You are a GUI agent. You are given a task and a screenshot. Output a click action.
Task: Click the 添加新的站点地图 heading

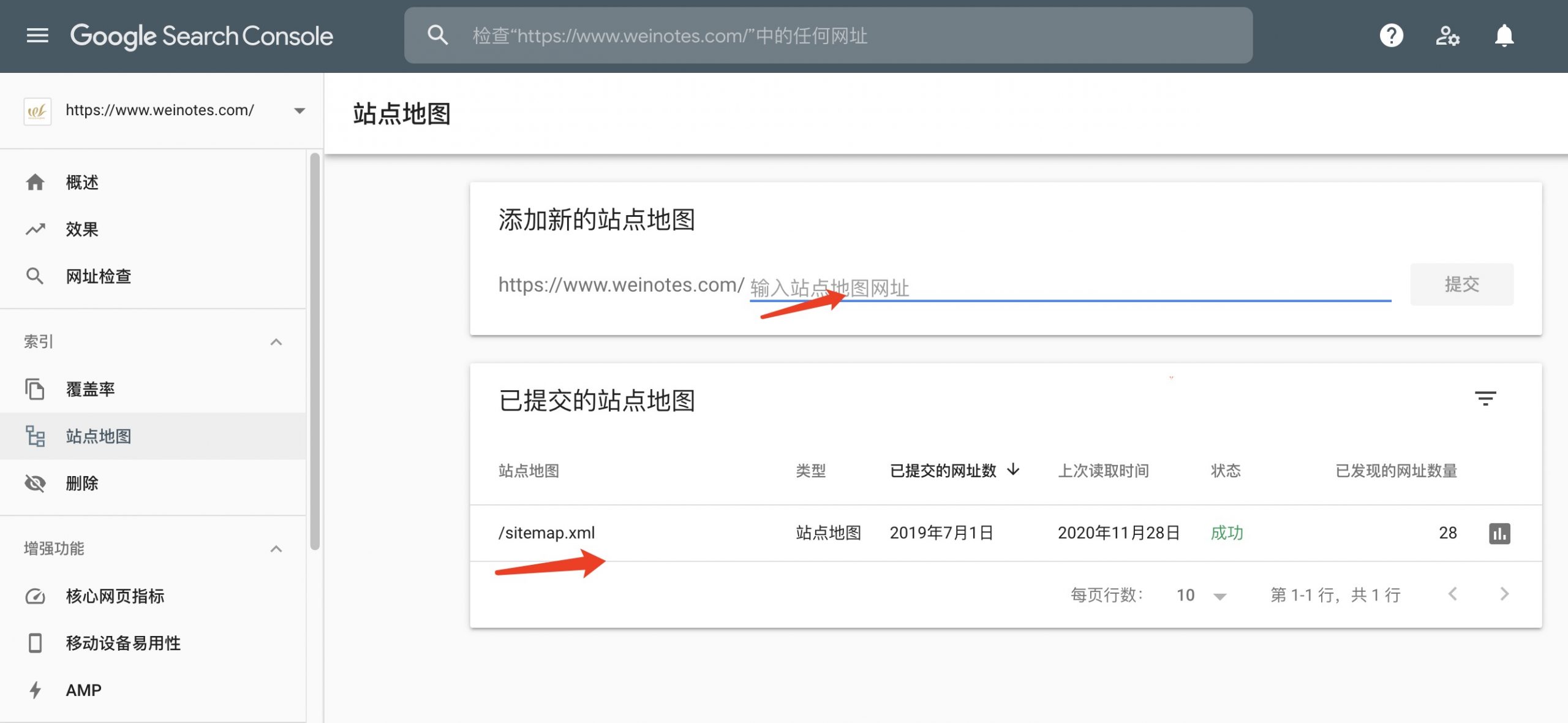597,219
